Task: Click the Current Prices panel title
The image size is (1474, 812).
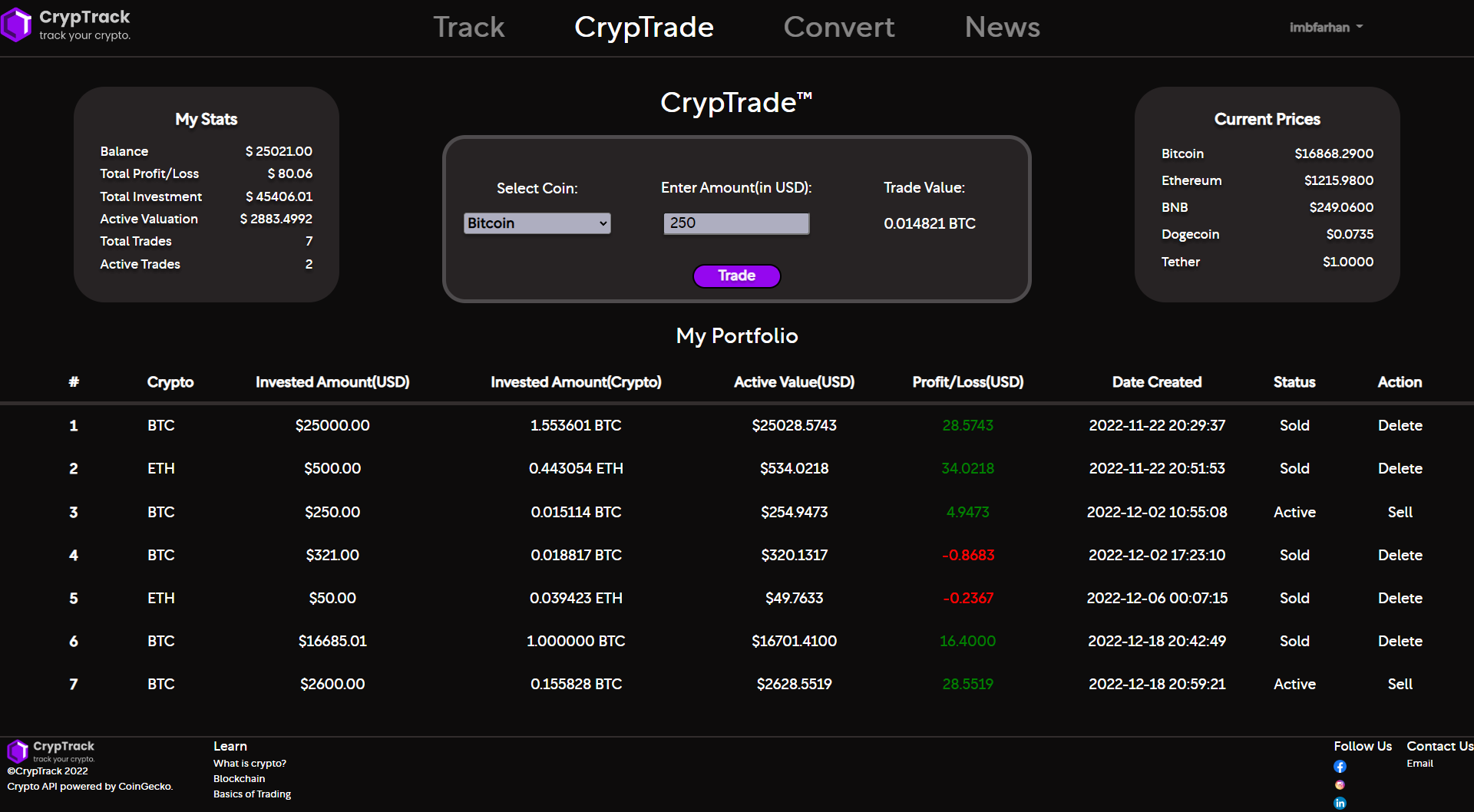Action: pos(1267,119)
